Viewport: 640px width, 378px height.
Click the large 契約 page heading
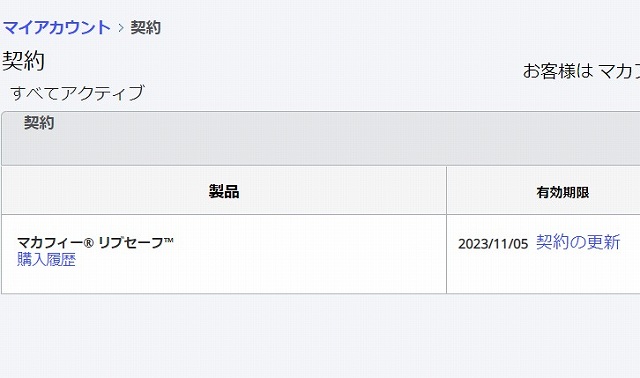pos(23,61)
